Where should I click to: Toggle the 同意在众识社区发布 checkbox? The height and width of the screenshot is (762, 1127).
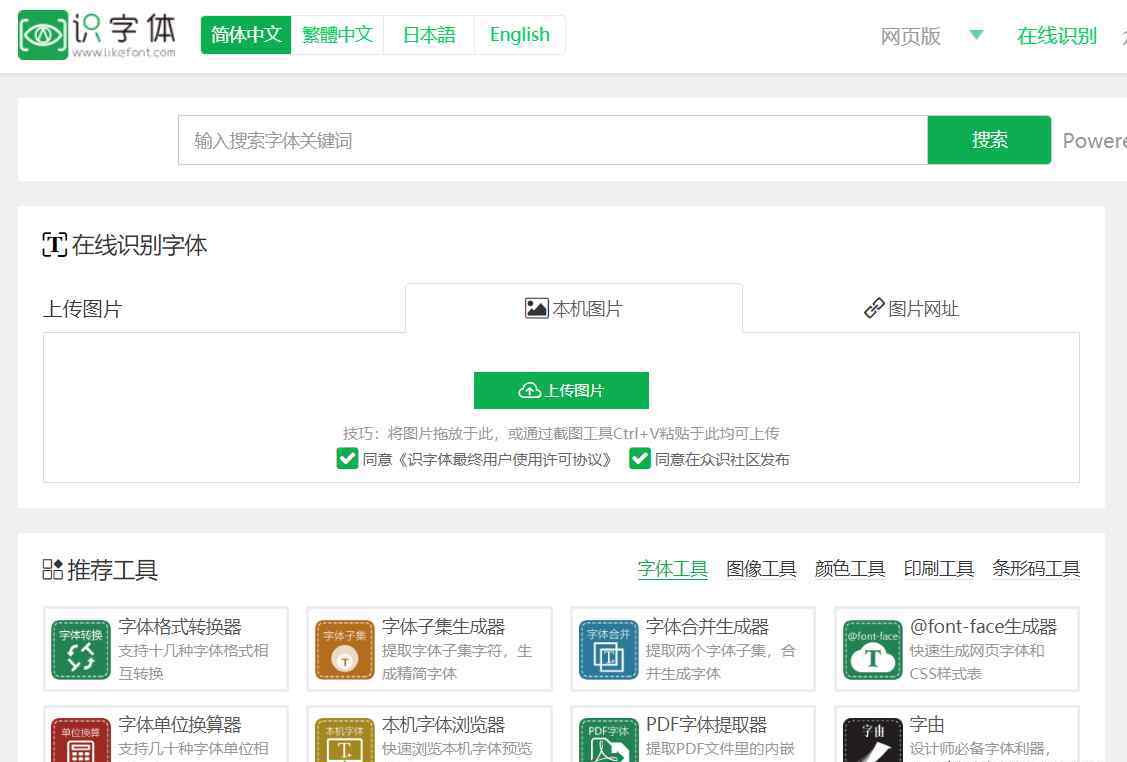pos(640,459)
